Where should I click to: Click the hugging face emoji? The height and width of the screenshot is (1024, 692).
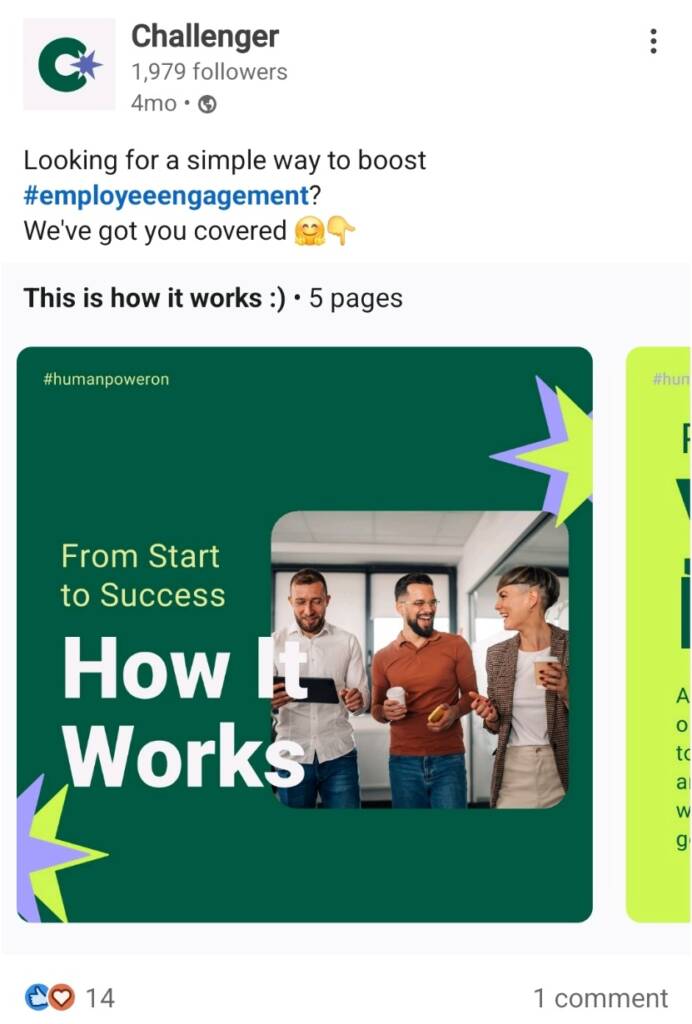click(x=309, y=231)
